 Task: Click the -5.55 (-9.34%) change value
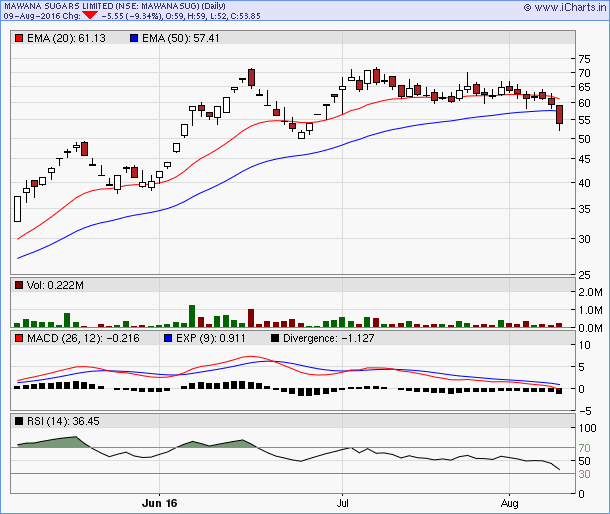pos(131,16)
